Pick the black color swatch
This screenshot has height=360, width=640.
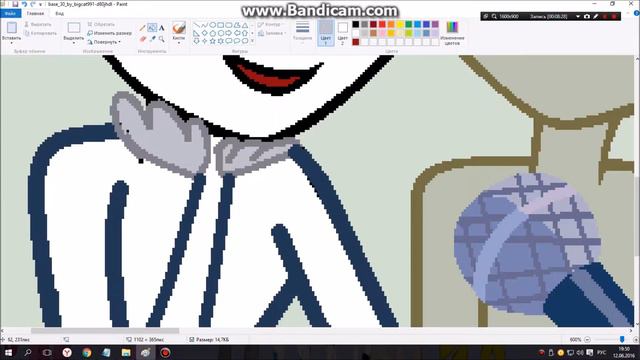click(356, 24)
